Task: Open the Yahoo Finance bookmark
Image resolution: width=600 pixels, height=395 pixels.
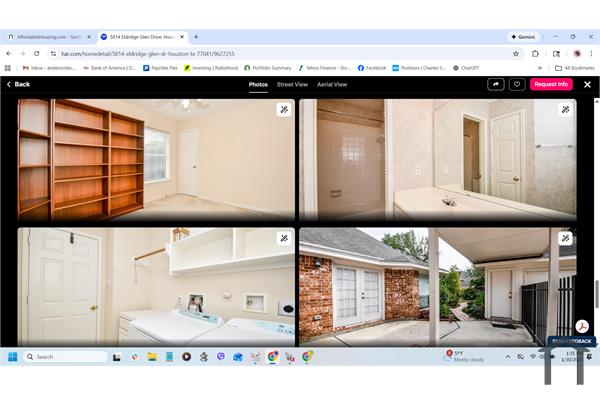Action: [x=324, y=68]
